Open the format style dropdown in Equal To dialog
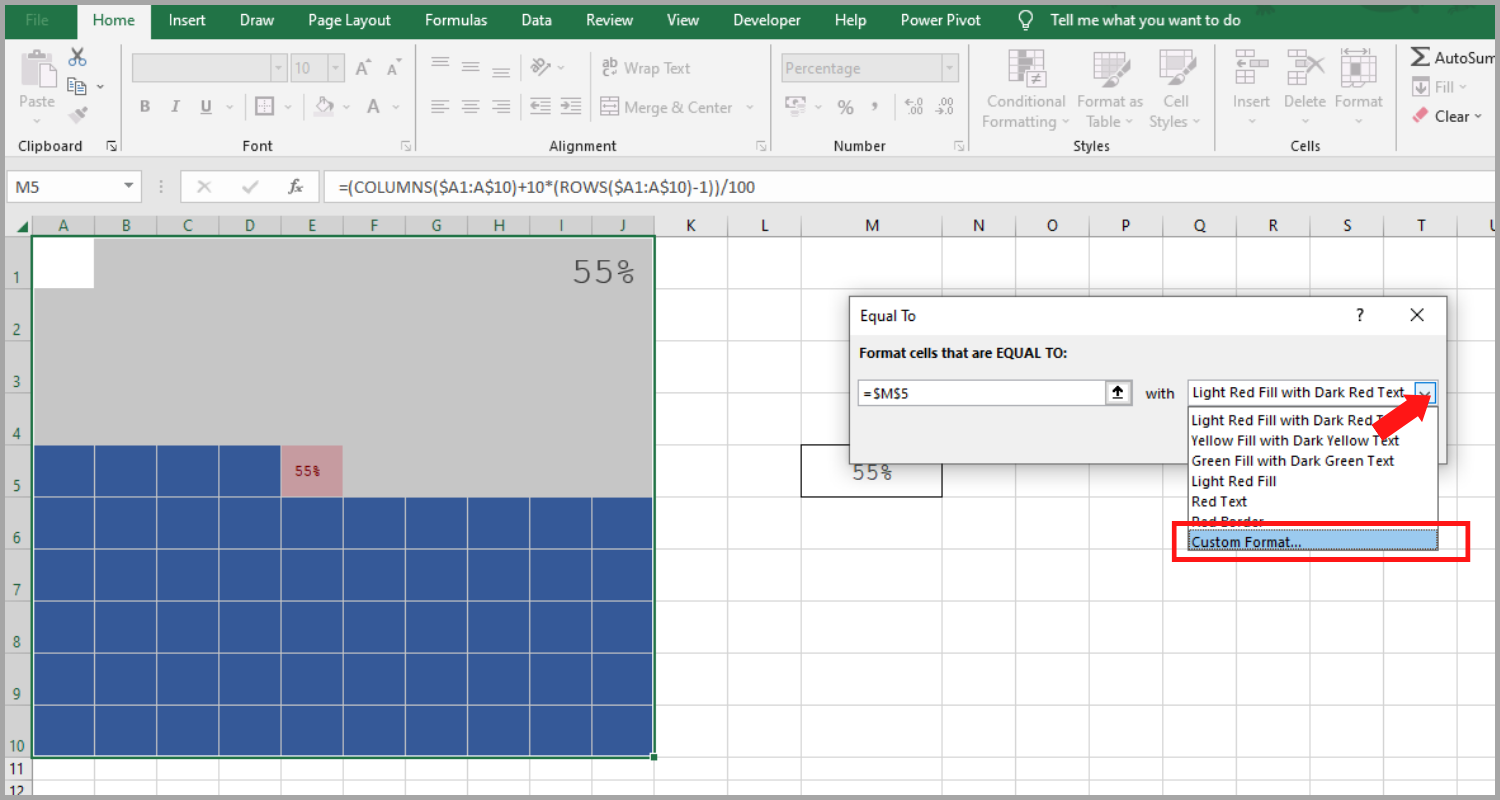Viewport: 1500px width, 800px height. (1425, 392)
